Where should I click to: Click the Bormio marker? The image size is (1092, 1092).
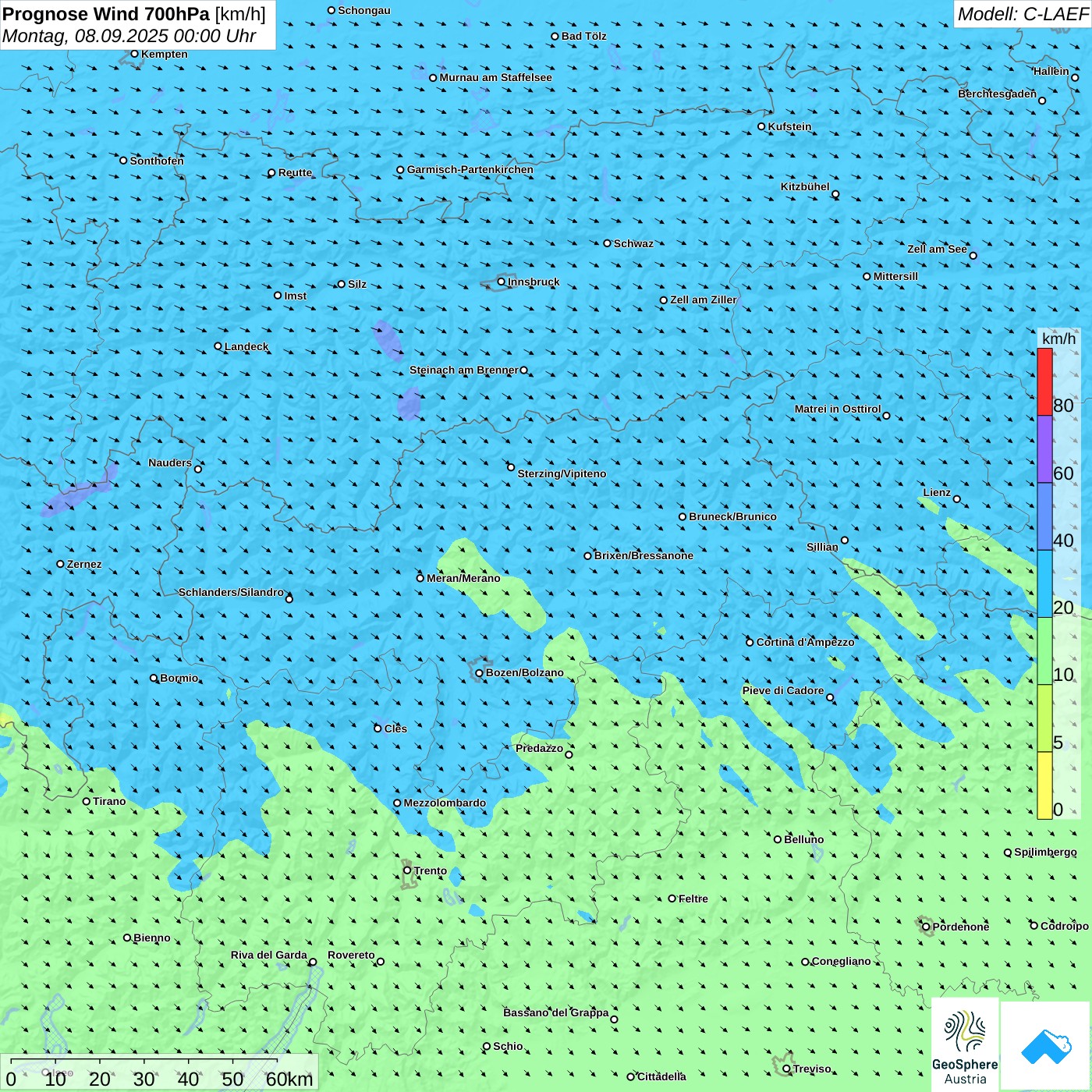pyautogui.click(x=154, y=678)
